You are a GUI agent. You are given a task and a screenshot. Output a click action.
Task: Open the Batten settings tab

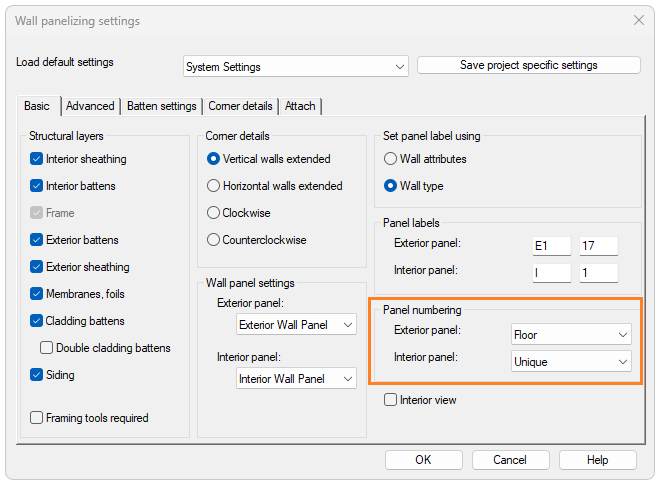click(161, 106)
